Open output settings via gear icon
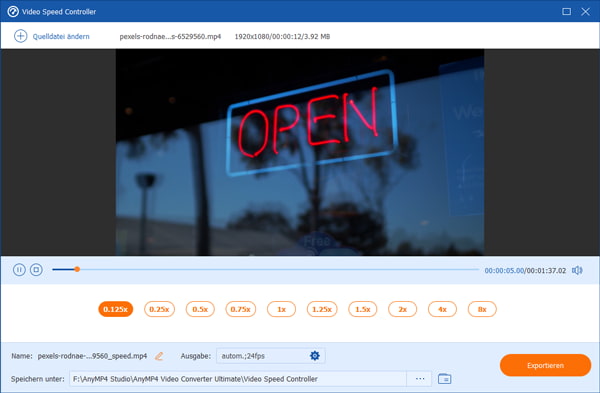This screenshot has height=393, width=600. click(315, 356)
